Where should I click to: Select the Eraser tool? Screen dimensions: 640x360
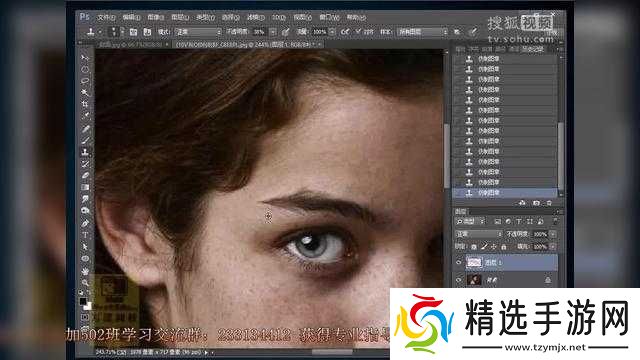85,176
